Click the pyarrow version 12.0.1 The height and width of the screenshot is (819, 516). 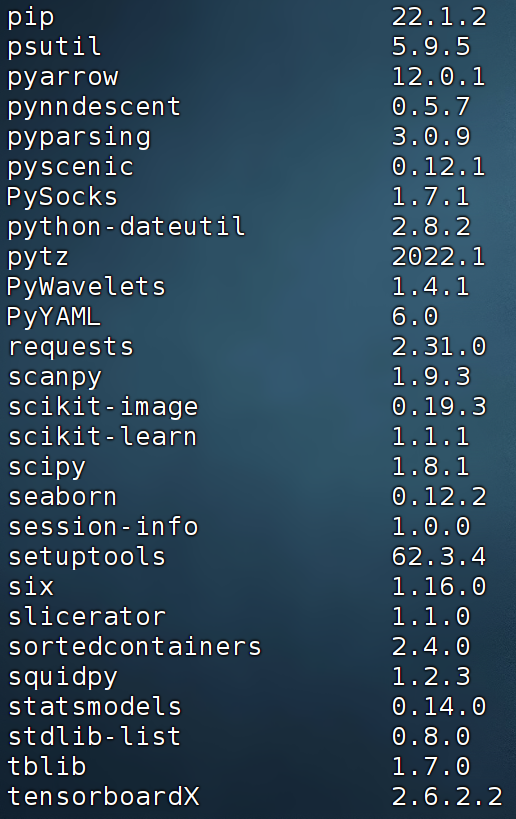point(439,76)
